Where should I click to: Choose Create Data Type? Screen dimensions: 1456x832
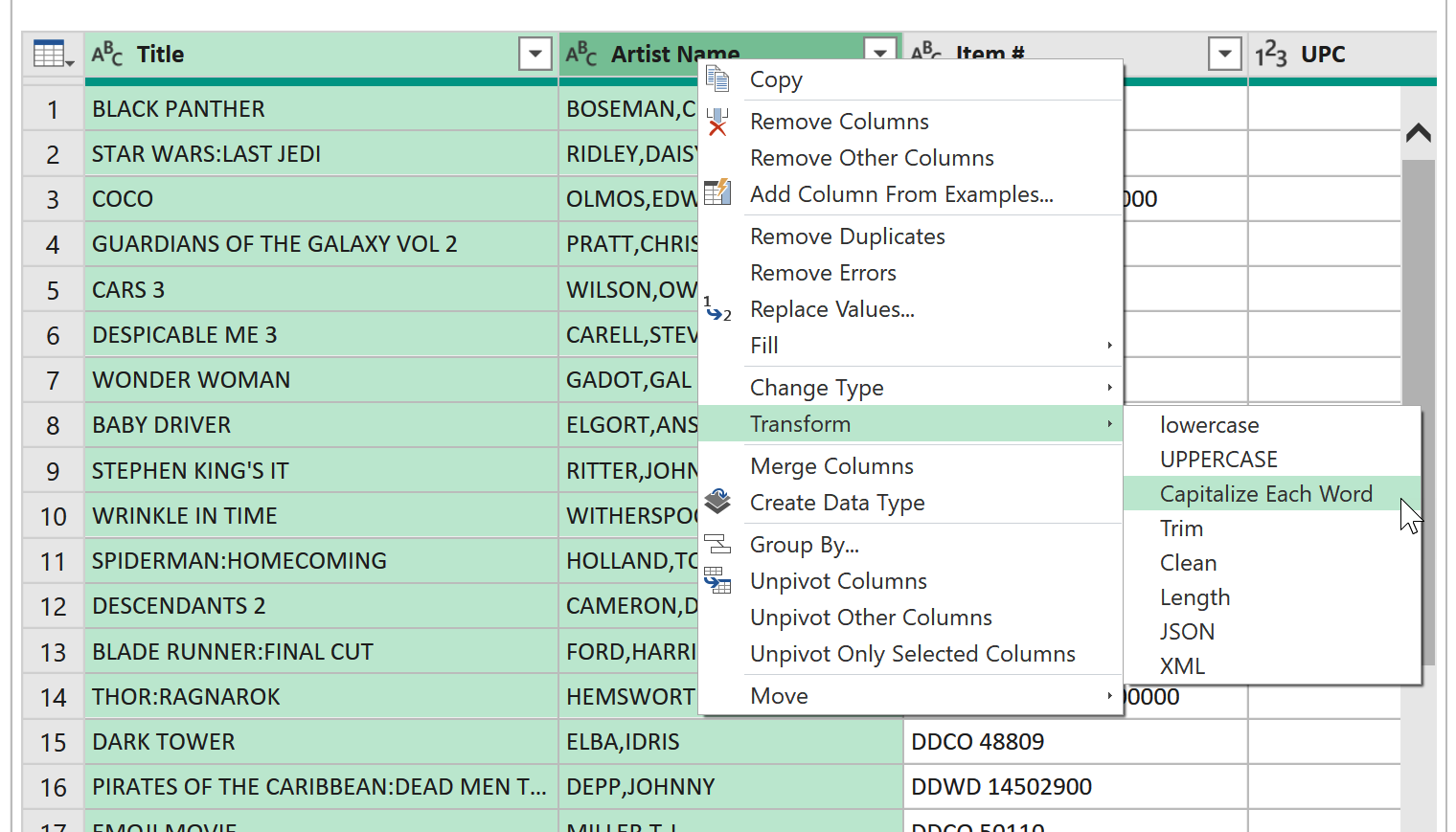[910, 503]
